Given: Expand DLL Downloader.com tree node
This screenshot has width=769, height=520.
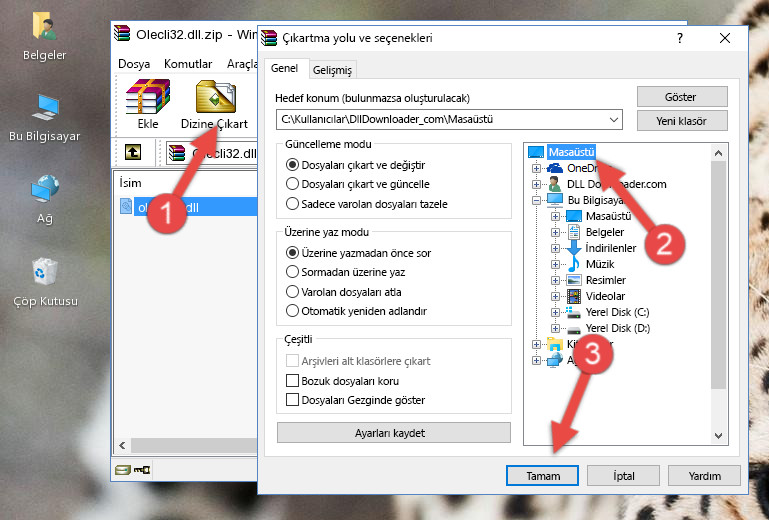Looking at the screenshot, I should (x=536, y=184).
